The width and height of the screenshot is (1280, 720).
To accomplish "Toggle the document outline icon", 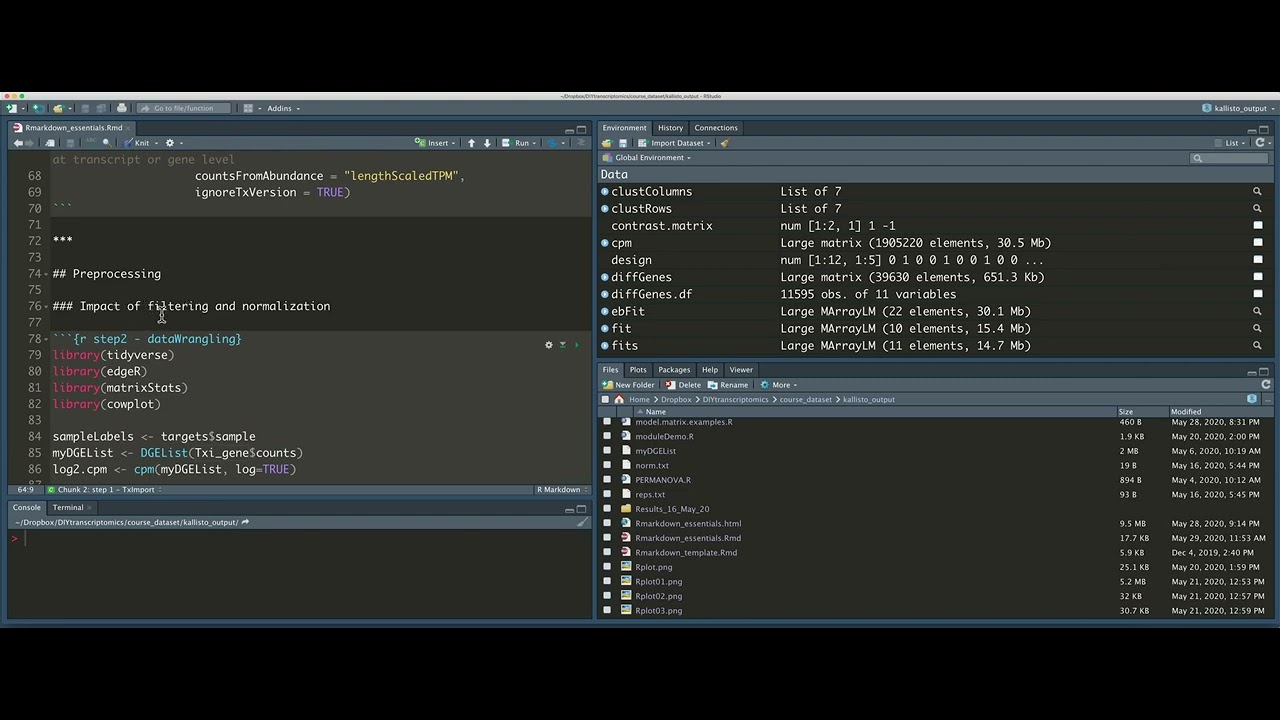I will point(583,143).
